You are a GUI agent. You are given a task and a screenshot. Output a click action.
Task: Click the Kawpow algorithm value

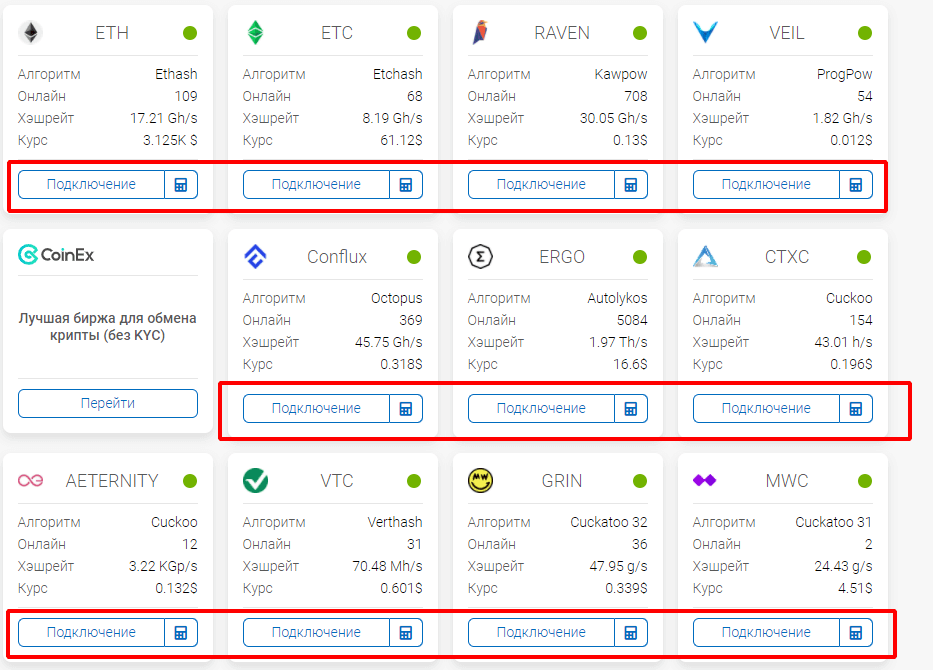pyautogui.click(x=621, y=74)
